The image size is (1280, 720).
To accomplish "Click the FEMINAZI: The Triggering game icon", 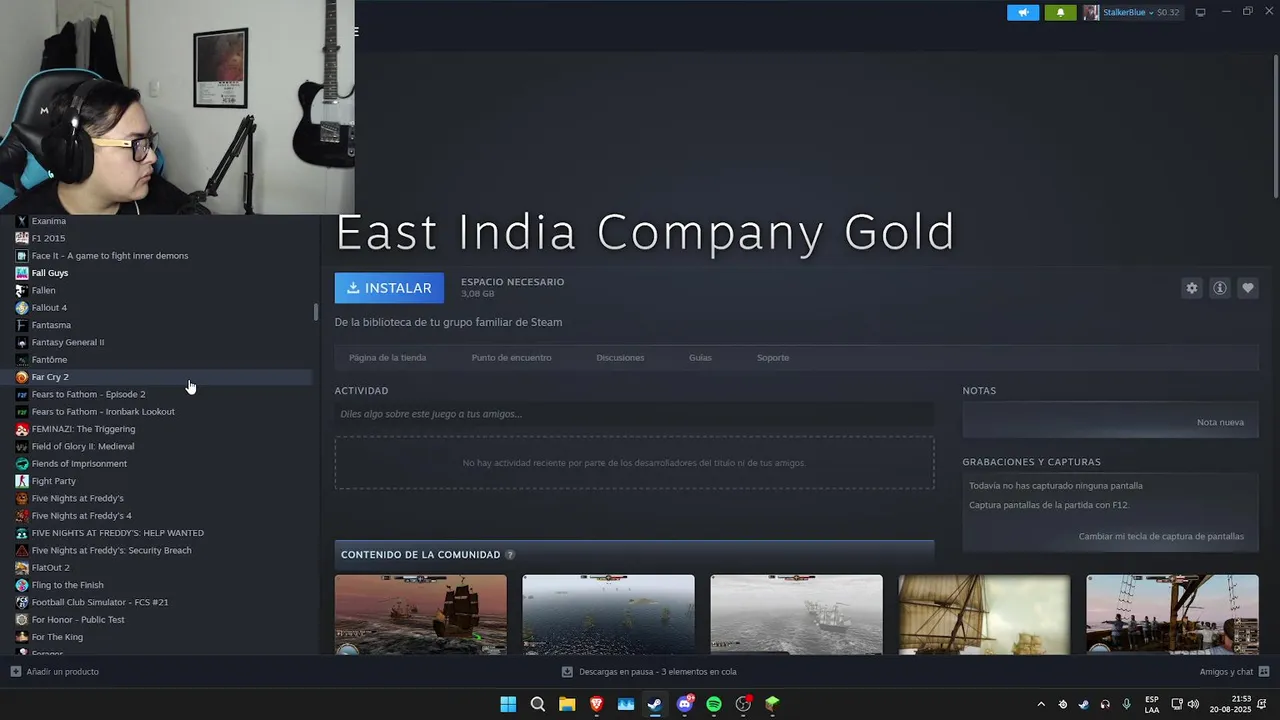I will point(22,429).
